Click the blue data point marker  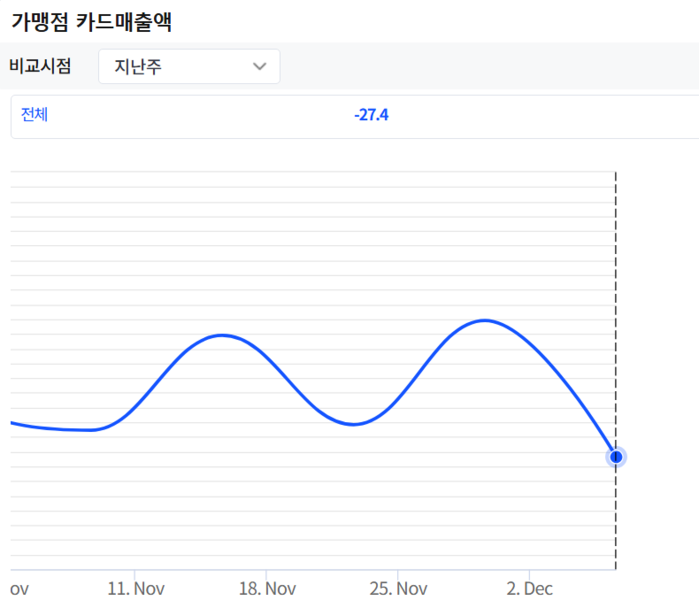616,457
